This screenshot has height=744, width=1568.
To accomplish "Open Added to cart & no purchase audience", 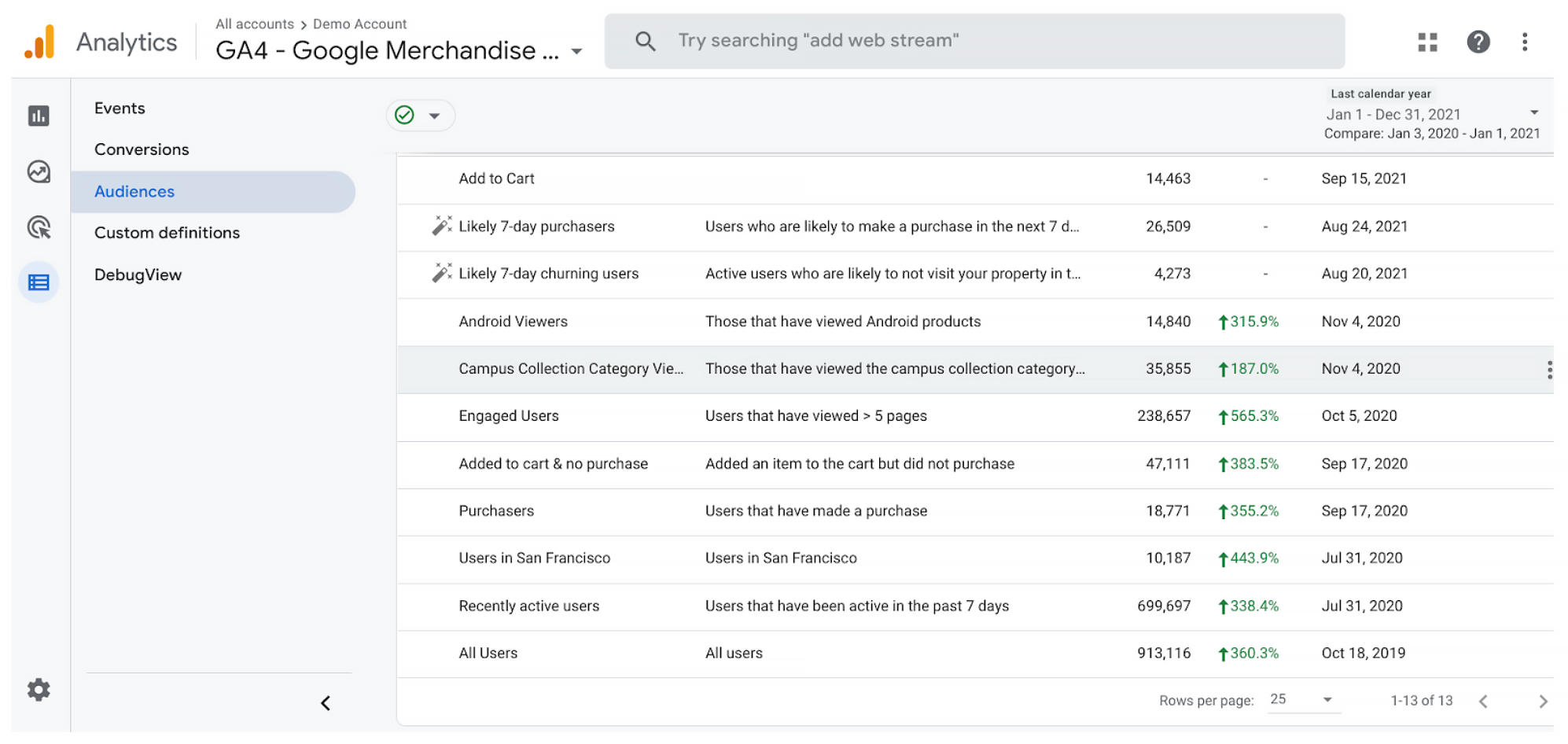I will coord(553,464).
